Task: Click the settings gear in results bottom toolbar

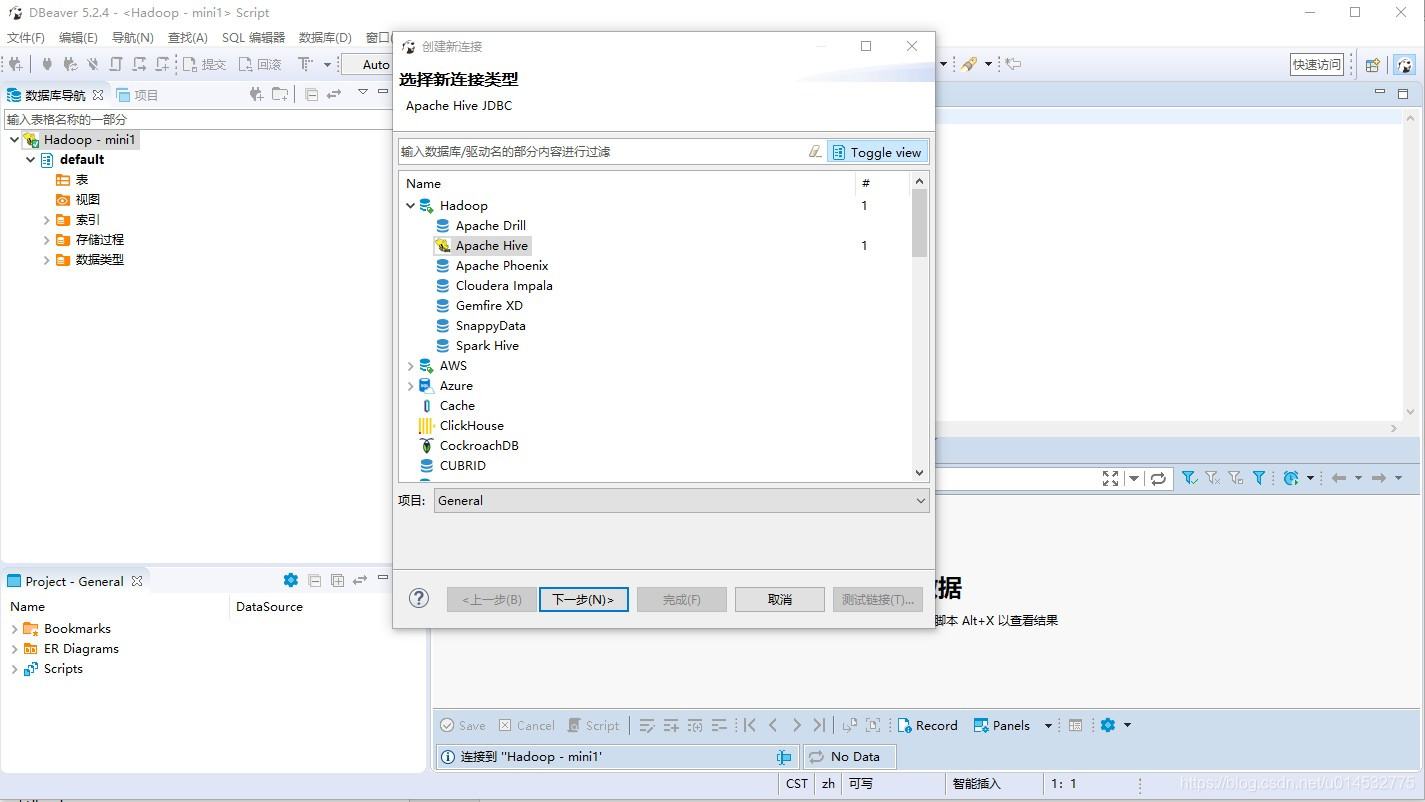Action: tap(1108, 725)
